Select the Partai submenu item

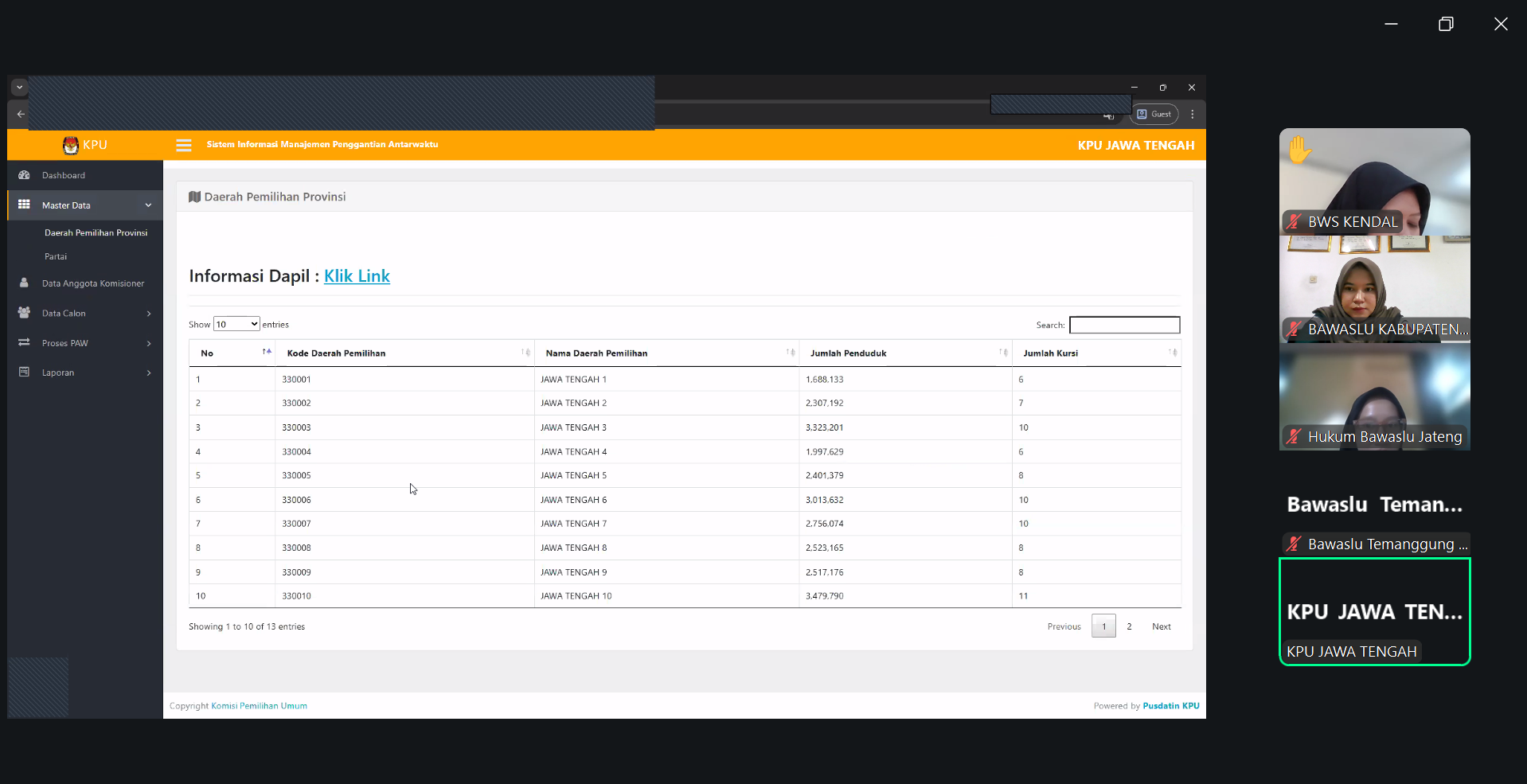(56, 256)
